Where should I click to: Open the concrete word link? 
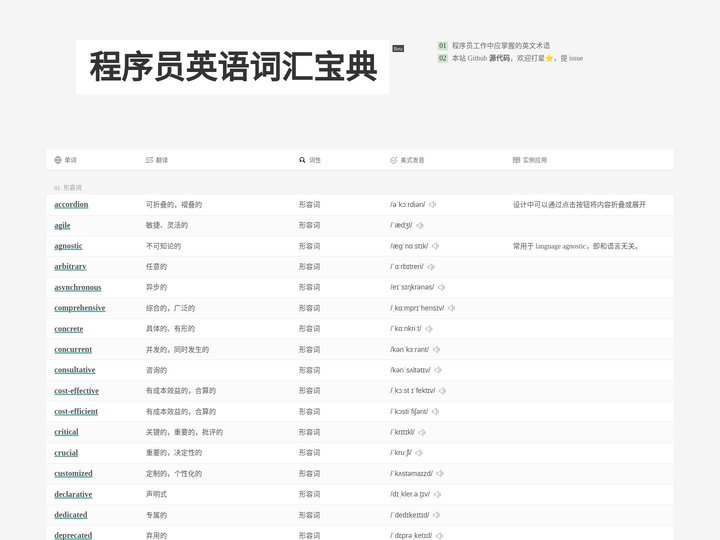(69, 329)
